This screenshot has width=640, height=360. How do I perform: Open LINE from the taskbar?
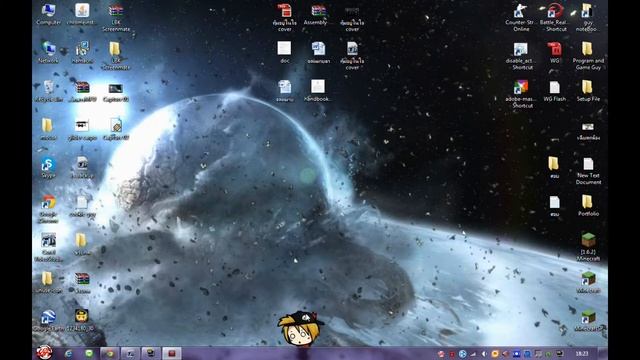coord(89,353)
